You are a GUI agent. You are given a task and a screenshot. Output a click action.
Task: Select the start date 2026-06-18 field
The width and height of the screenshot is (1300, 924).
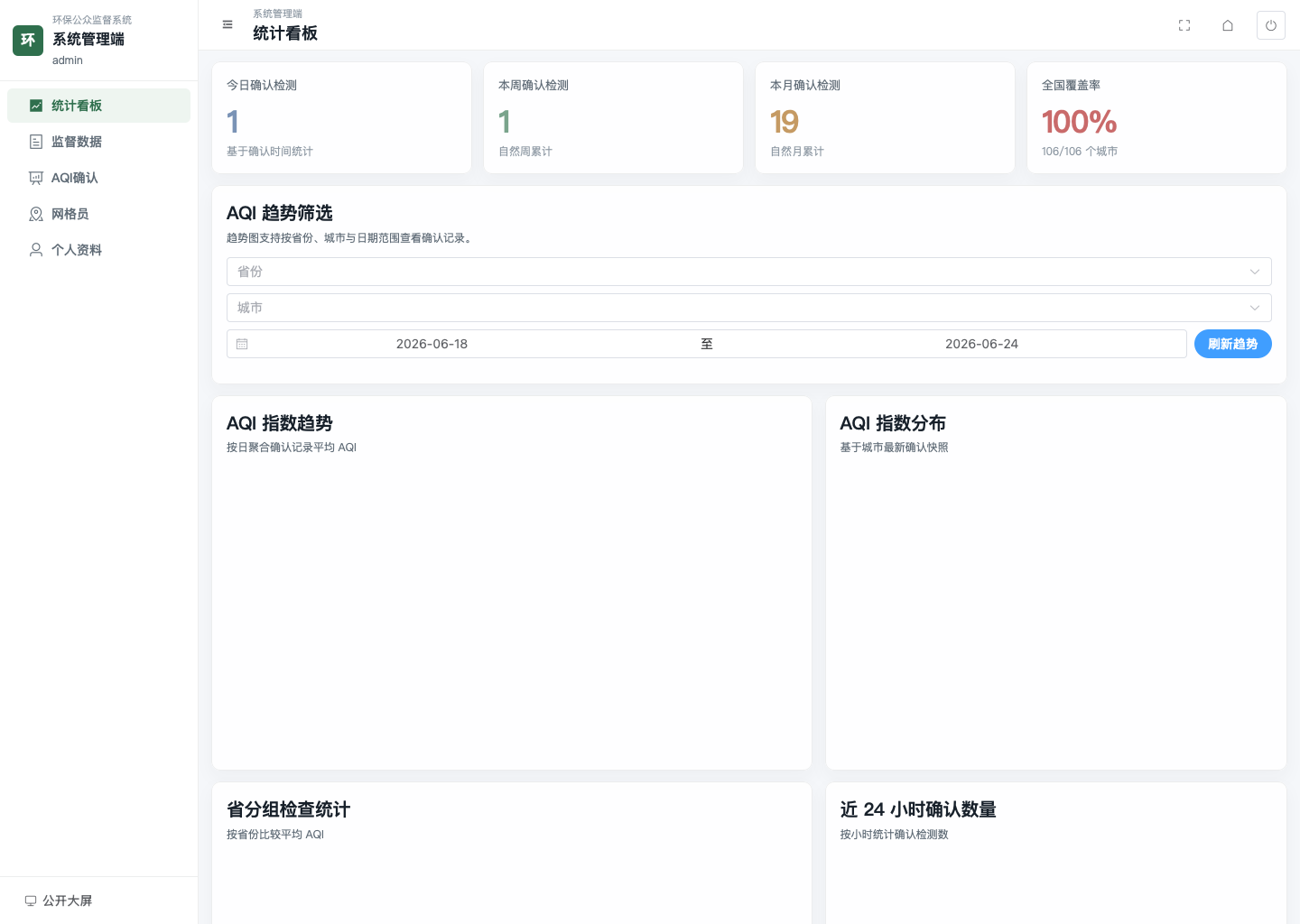(x=432, y=344)
